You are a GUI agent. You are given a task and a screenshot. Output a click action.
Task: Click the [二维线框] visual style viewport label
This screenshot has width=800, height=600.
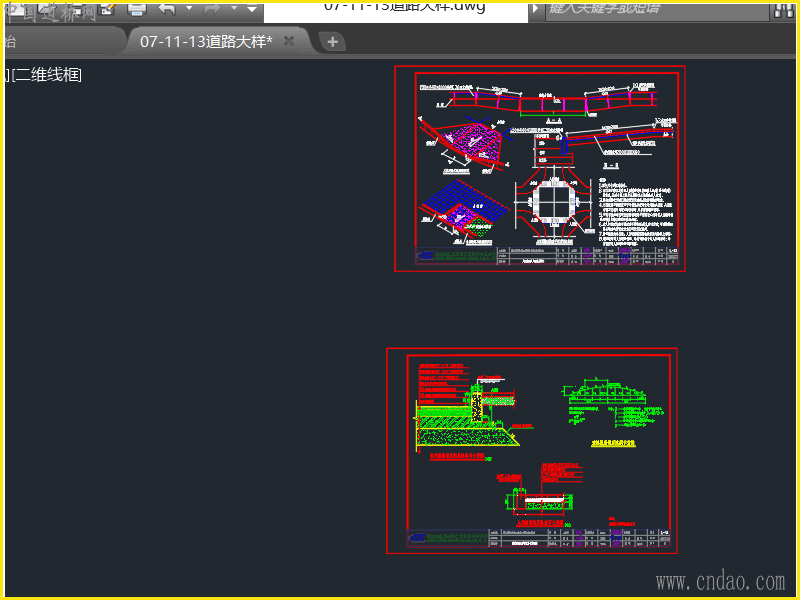click(47, 75)
